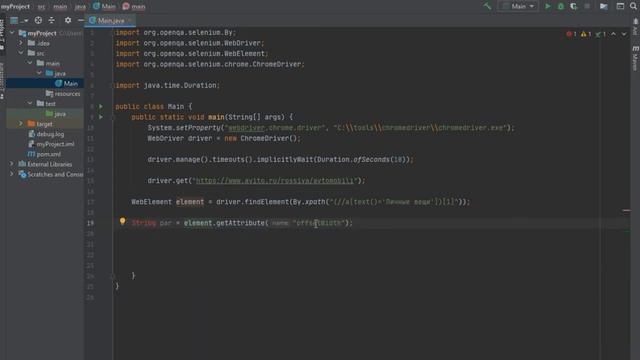Open pom.xml file
Screen dimensions: 640x360
pos(44,154)
